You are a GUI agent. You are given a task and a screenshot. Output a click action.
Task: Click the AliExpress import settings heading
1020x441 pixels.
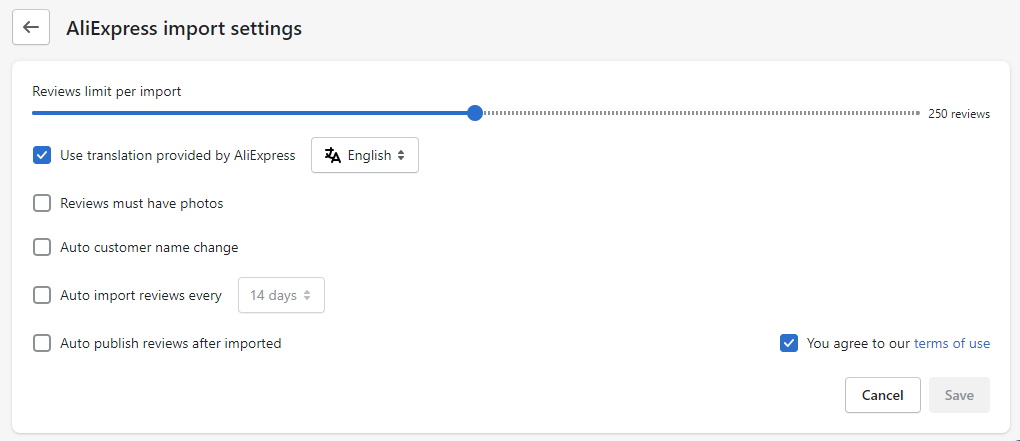pos(184,29)
